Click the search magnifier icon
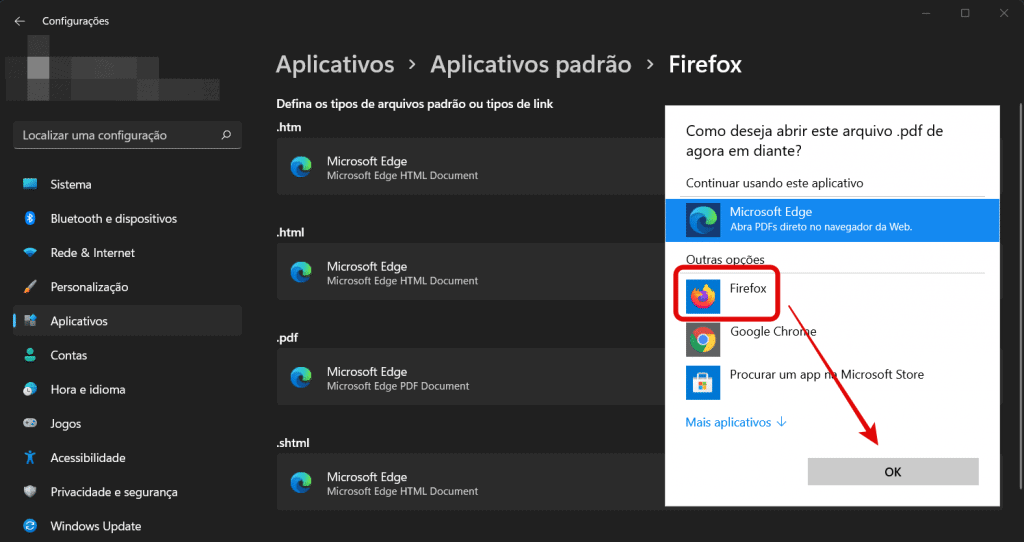The image size is (1024, 542). click(x=226, y=135)
